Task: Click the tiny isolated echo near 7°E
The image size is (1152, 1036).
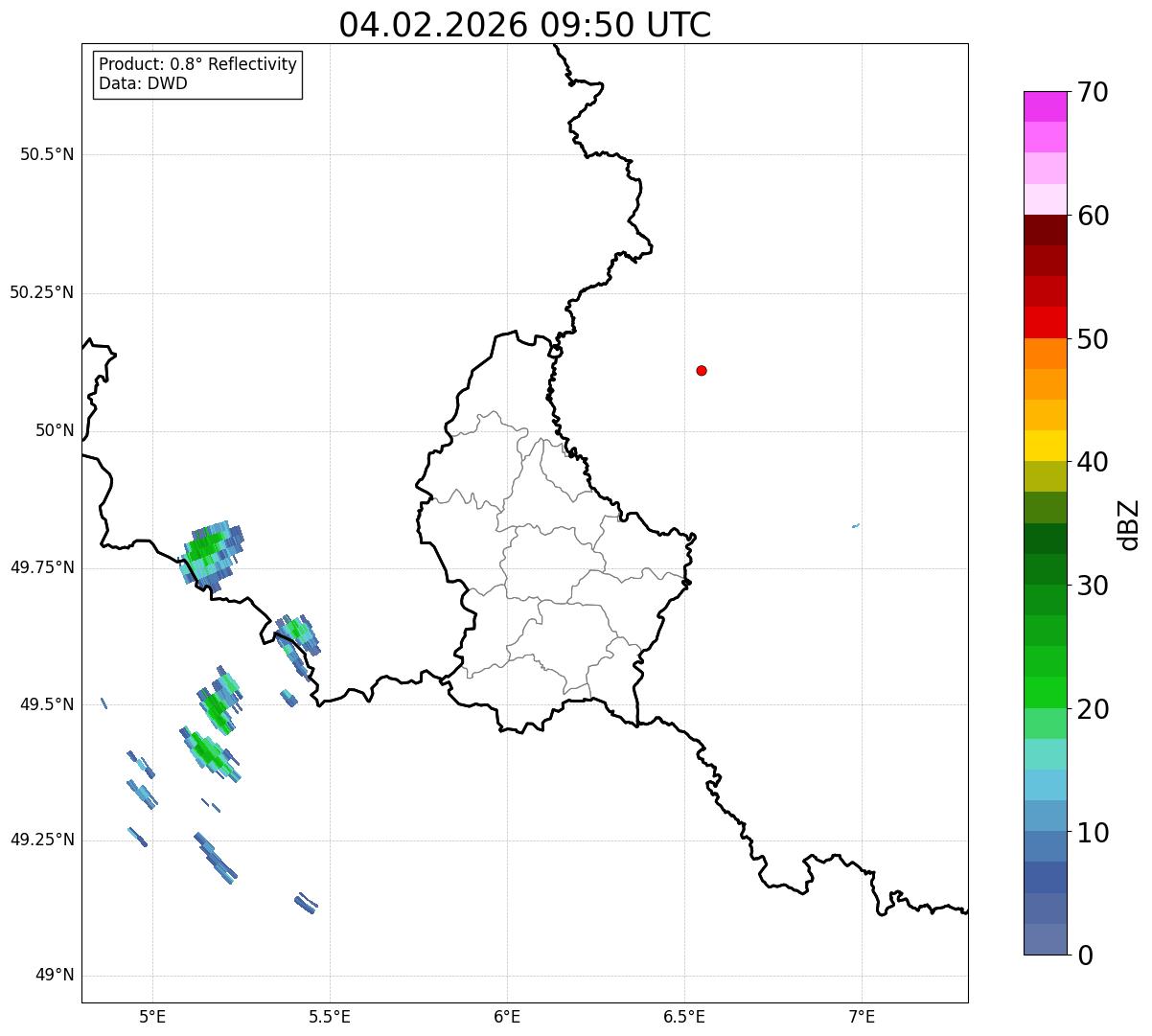Action: click(x=856, y=525)
